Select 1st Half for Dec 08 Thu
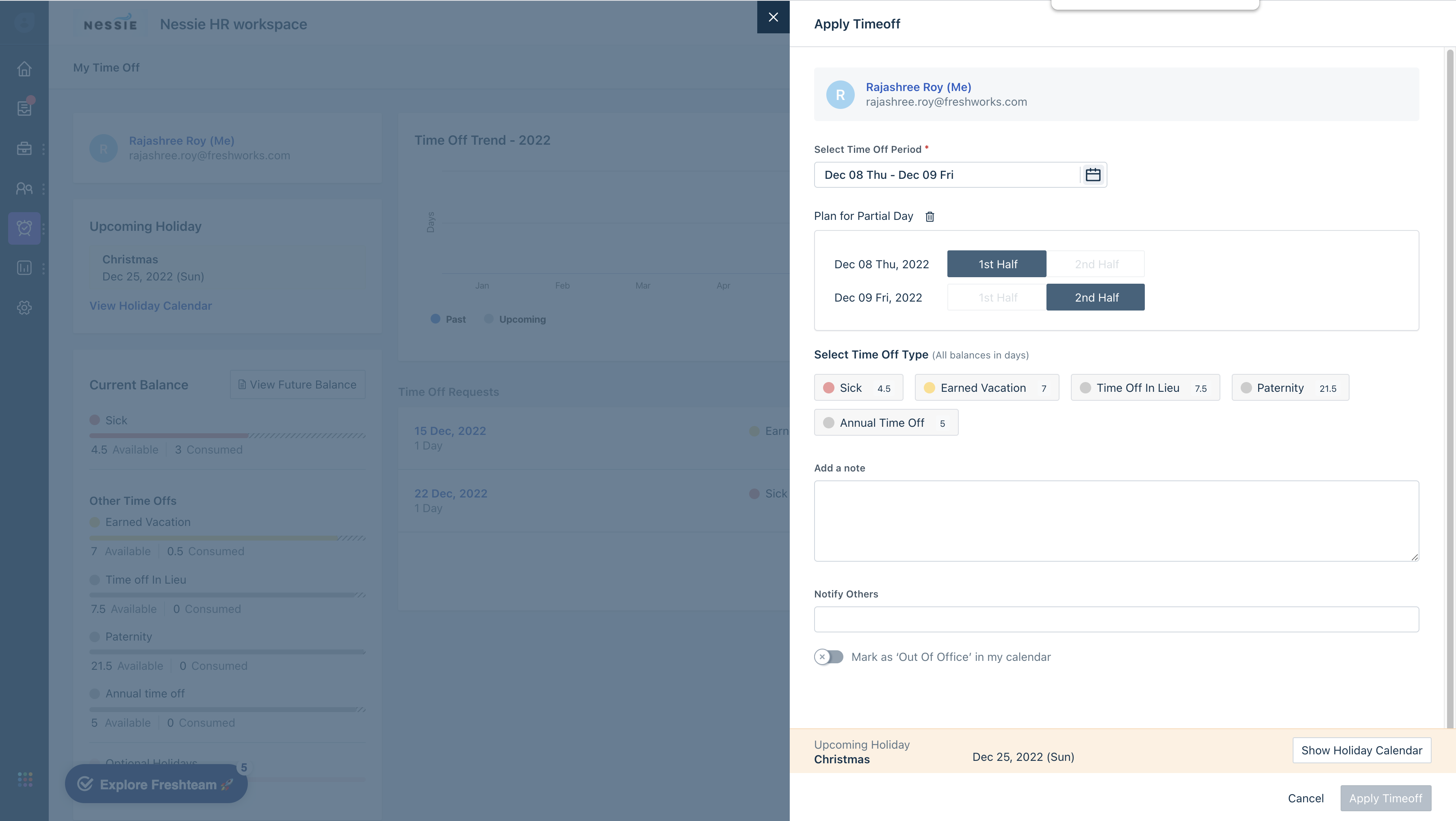The height and width of the screenshot is (821, 1456). (x=997, y=264)
